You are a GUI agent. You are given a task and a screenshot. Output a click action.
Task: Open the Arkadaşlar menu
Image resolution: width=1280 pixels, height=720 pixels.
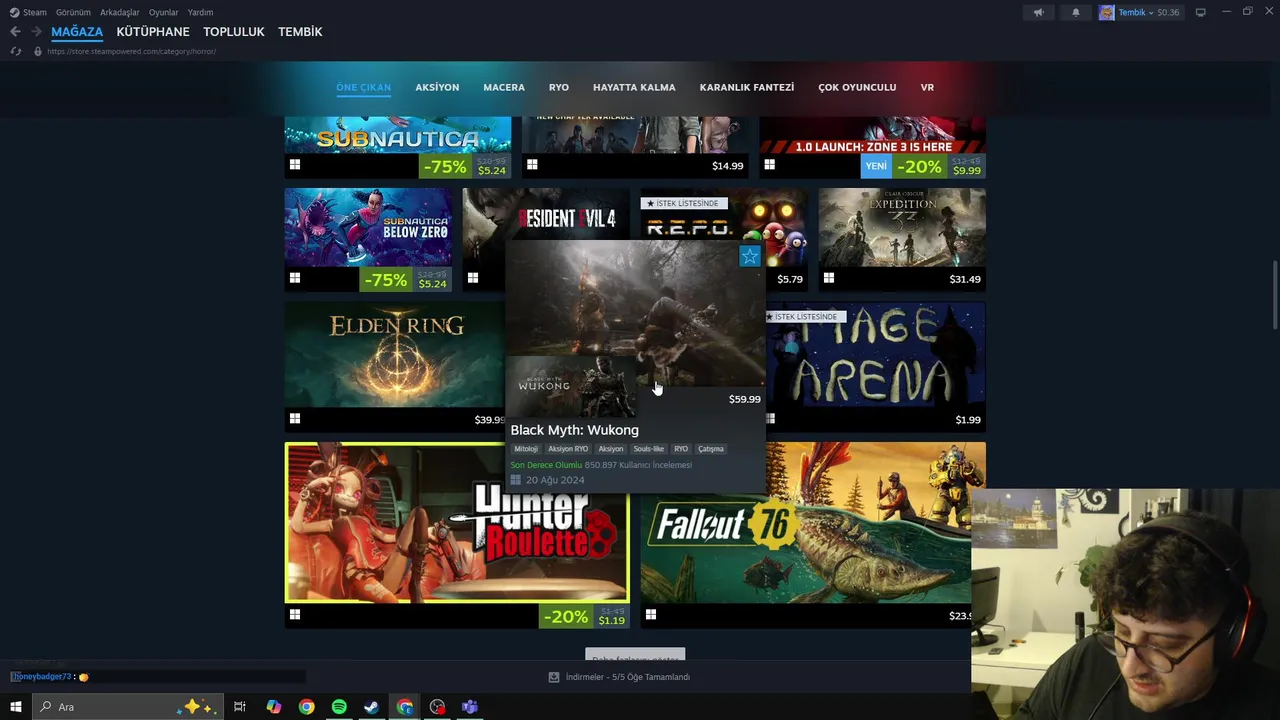(120, 12)
